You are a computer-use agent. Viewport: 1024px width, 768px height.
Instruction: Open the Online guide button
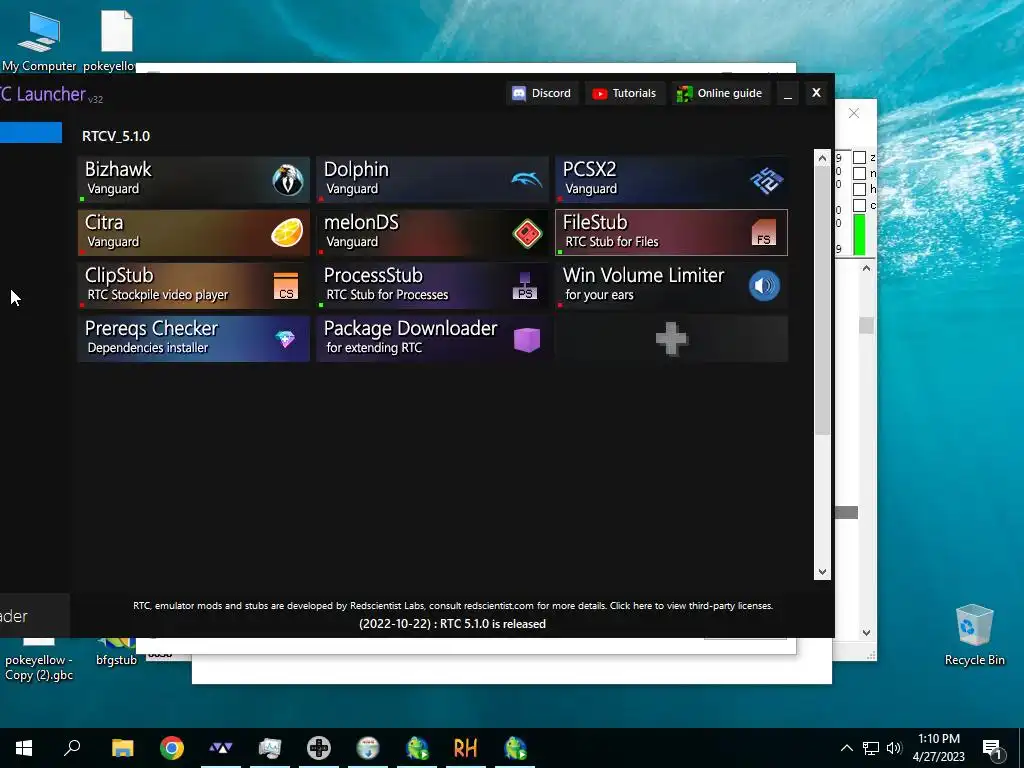720,93
